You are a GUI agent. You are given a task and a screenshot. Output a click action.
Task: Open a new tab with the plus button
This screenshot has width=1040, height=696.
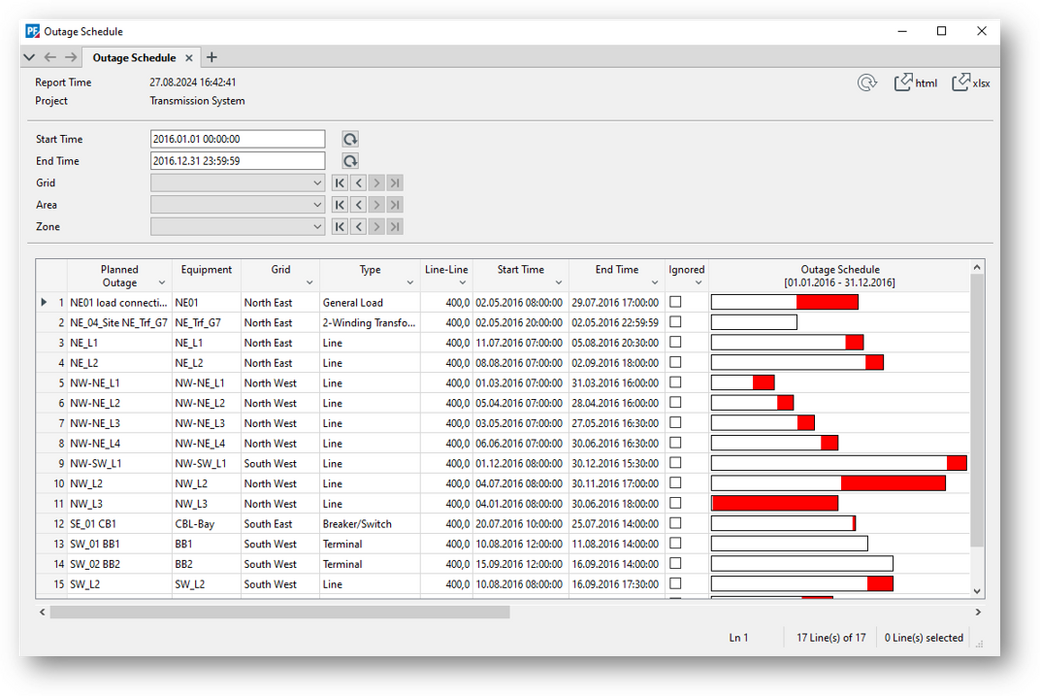coord(211,57)
